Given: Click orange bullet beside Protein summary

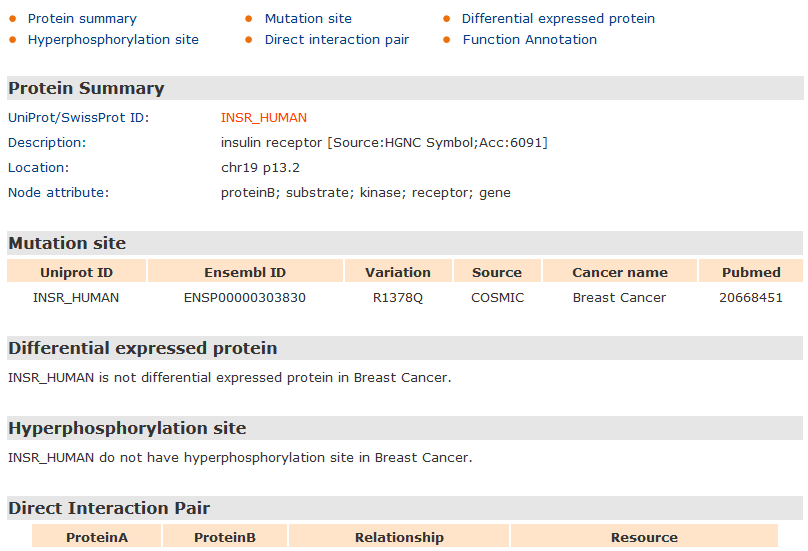Looking at the screenshot, I should click(x=13, y=19).
